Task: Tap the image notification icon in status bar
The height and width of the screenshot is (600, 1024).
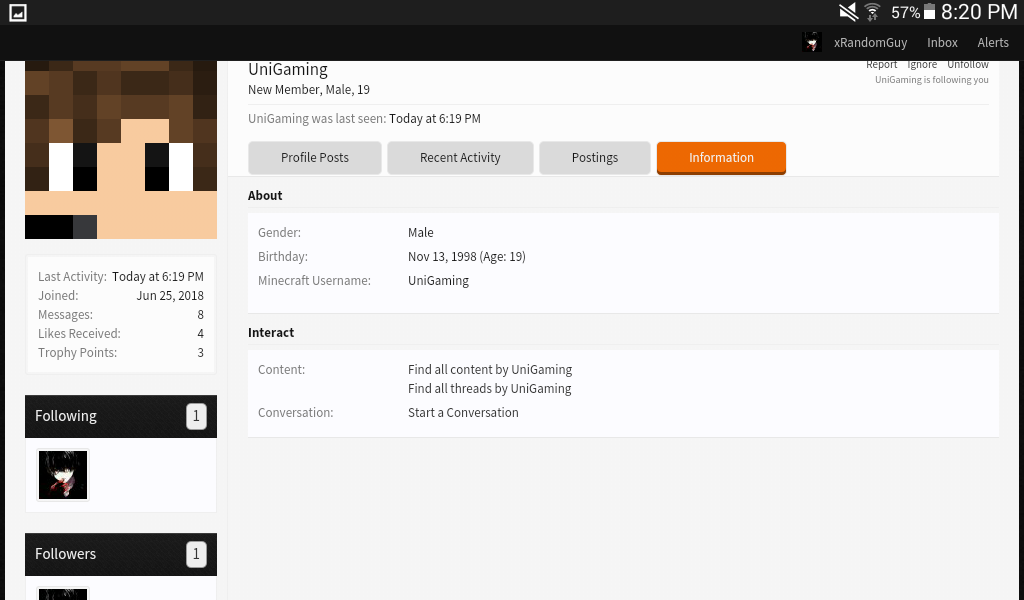Action: pos(18,12)
